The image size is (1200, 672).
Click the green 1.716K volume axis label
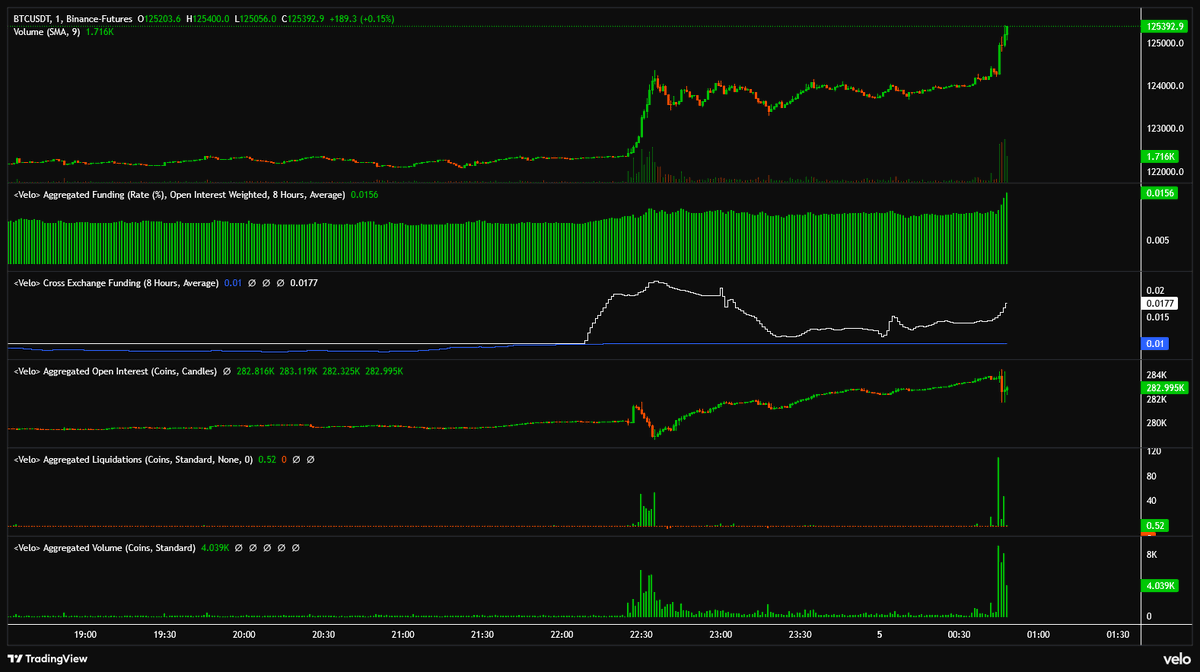tap(1161, 157)
